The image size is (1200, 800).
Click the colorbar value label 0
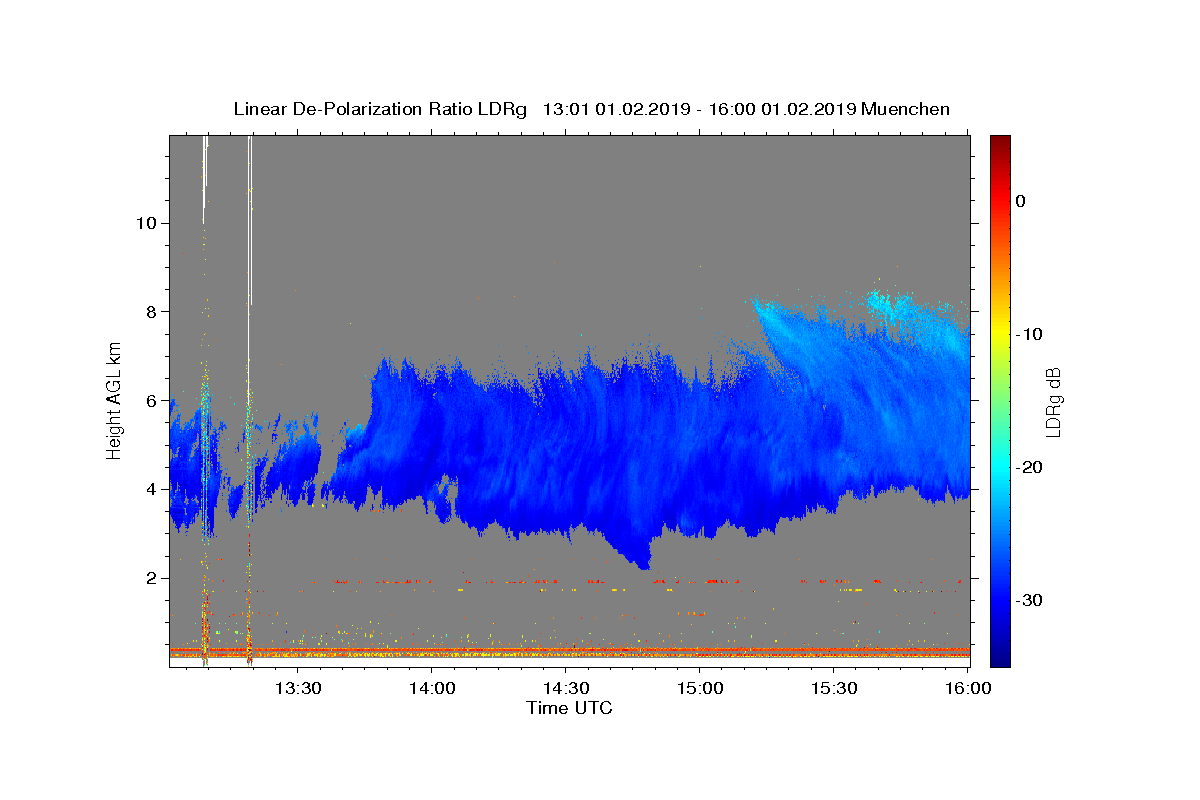(1021, 201)
